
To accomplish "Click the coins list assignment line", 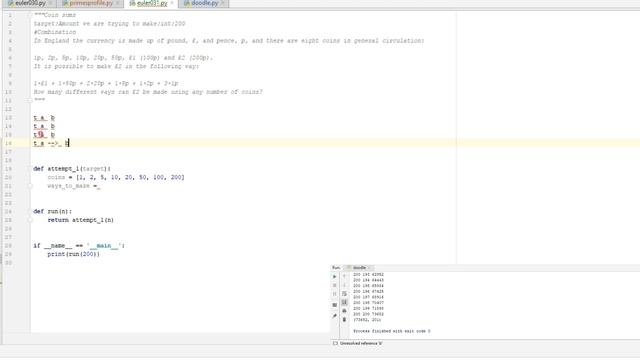I will (x=116, y=177).
